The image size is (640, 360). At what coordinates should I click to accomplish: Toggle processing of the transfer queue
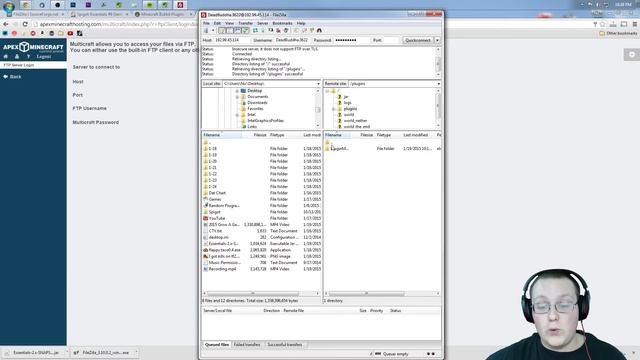coord(263,31)
